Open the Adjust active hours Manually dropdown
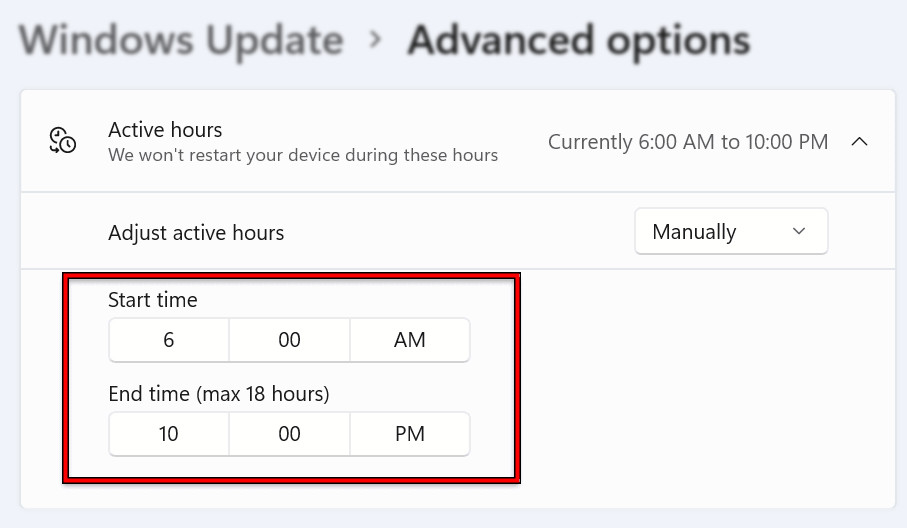 coord(730,232)
